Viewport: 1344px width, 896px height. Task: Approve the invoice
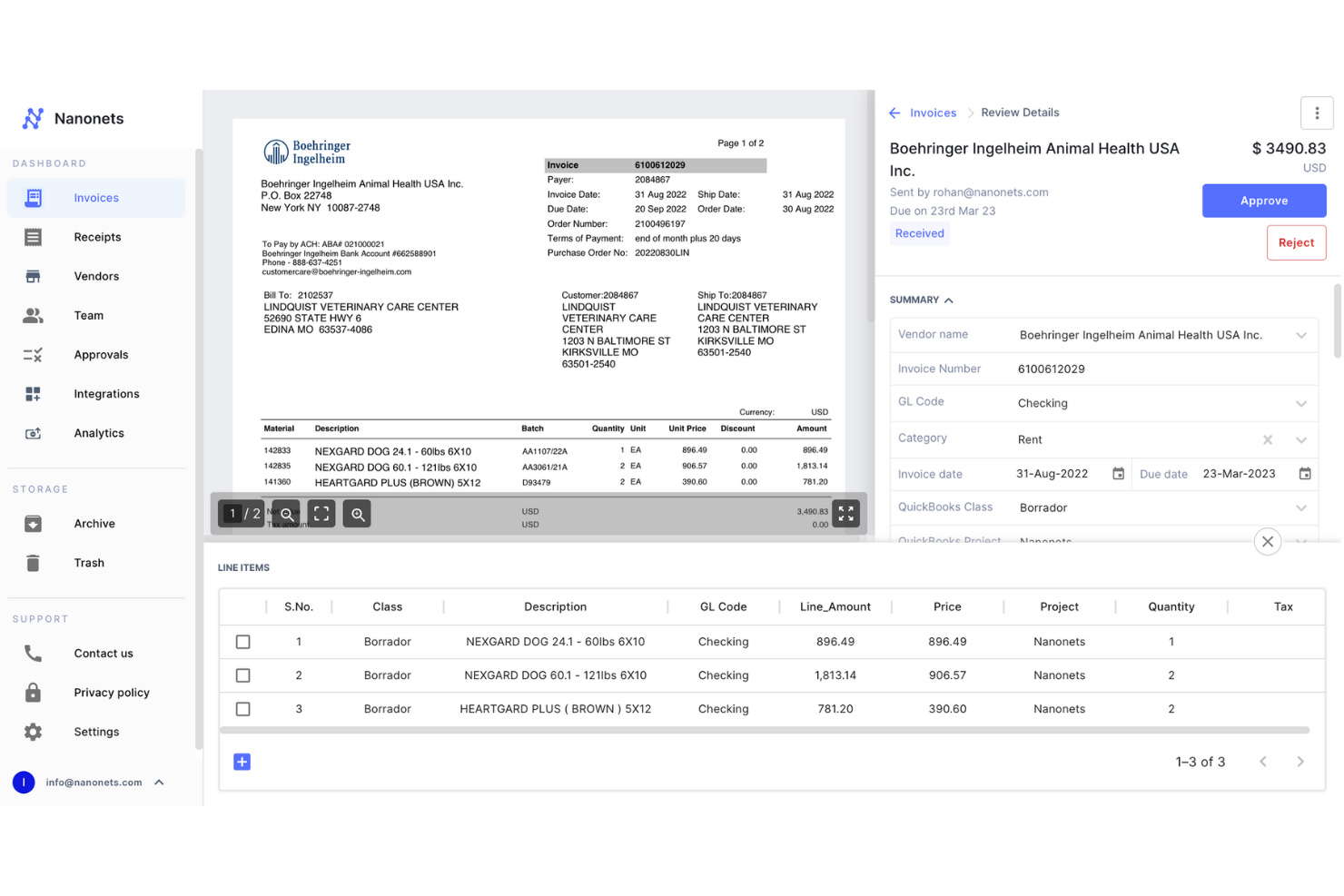pos(1263,201)
